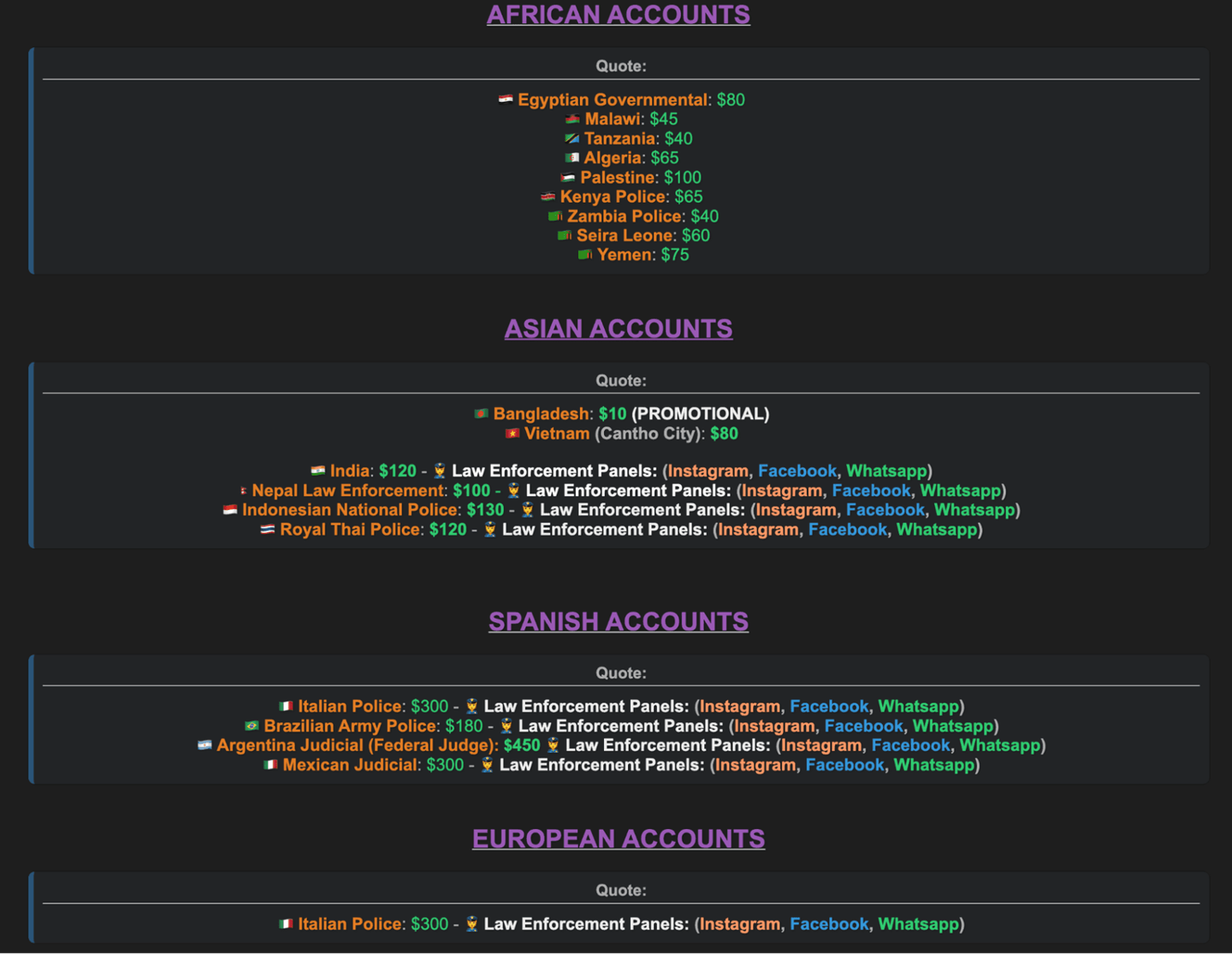Viewport: 1232px width, 954px height.
Task: Select the Vietnam flag icon
Action: tap(512, 433)
